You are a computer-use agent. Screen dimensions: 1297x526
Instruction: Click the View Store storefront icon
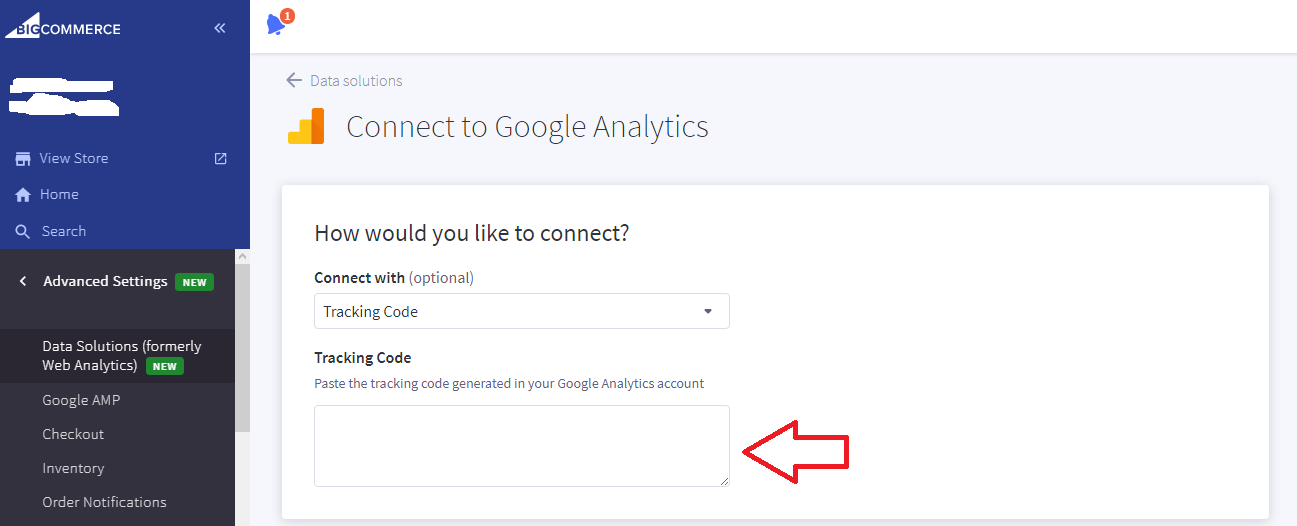coord(23,158)
